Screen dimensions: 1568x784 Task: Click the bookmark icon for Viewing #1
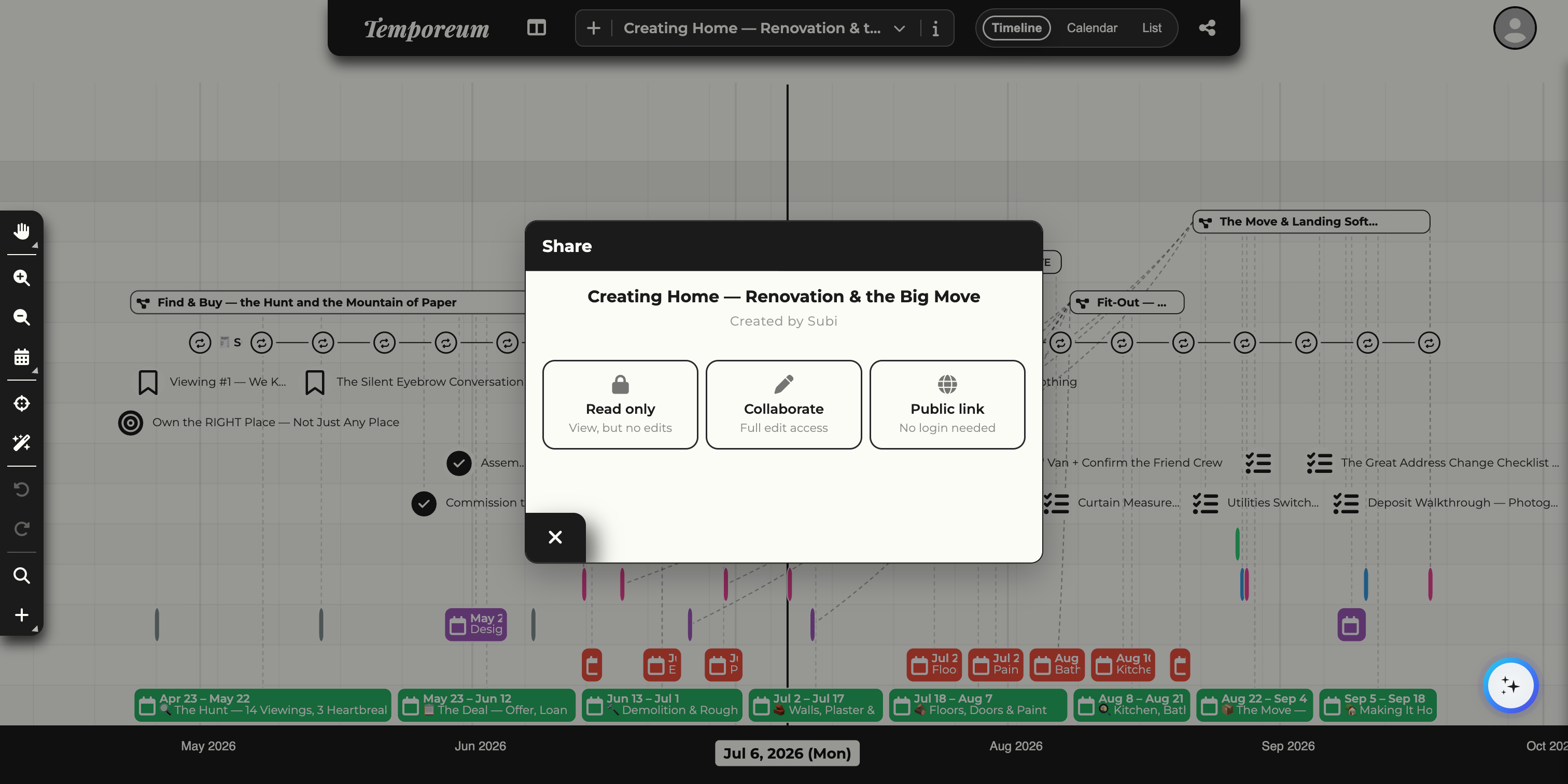(148, 382)
